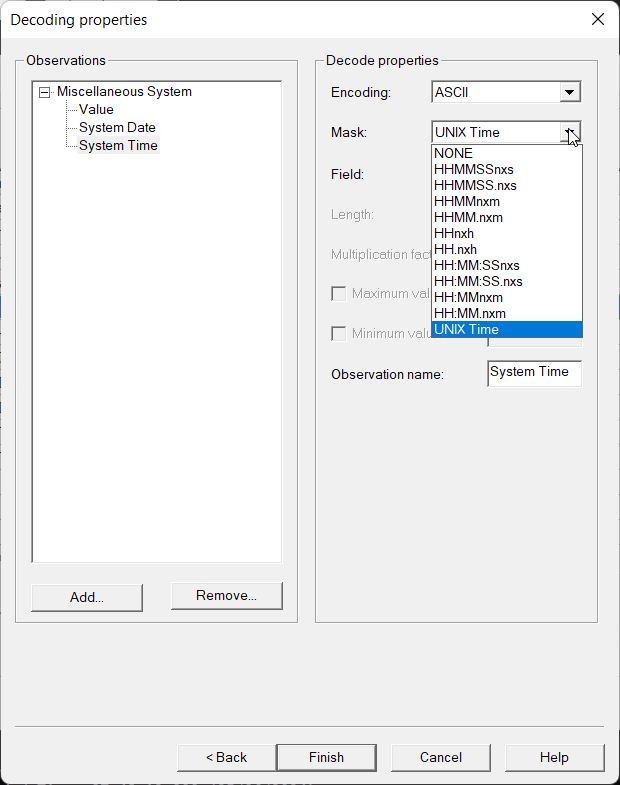Image resolution: width=620 pixels, height=785 pixels.
Task: Open Help for decoding properties
Action: click(554, 757)
